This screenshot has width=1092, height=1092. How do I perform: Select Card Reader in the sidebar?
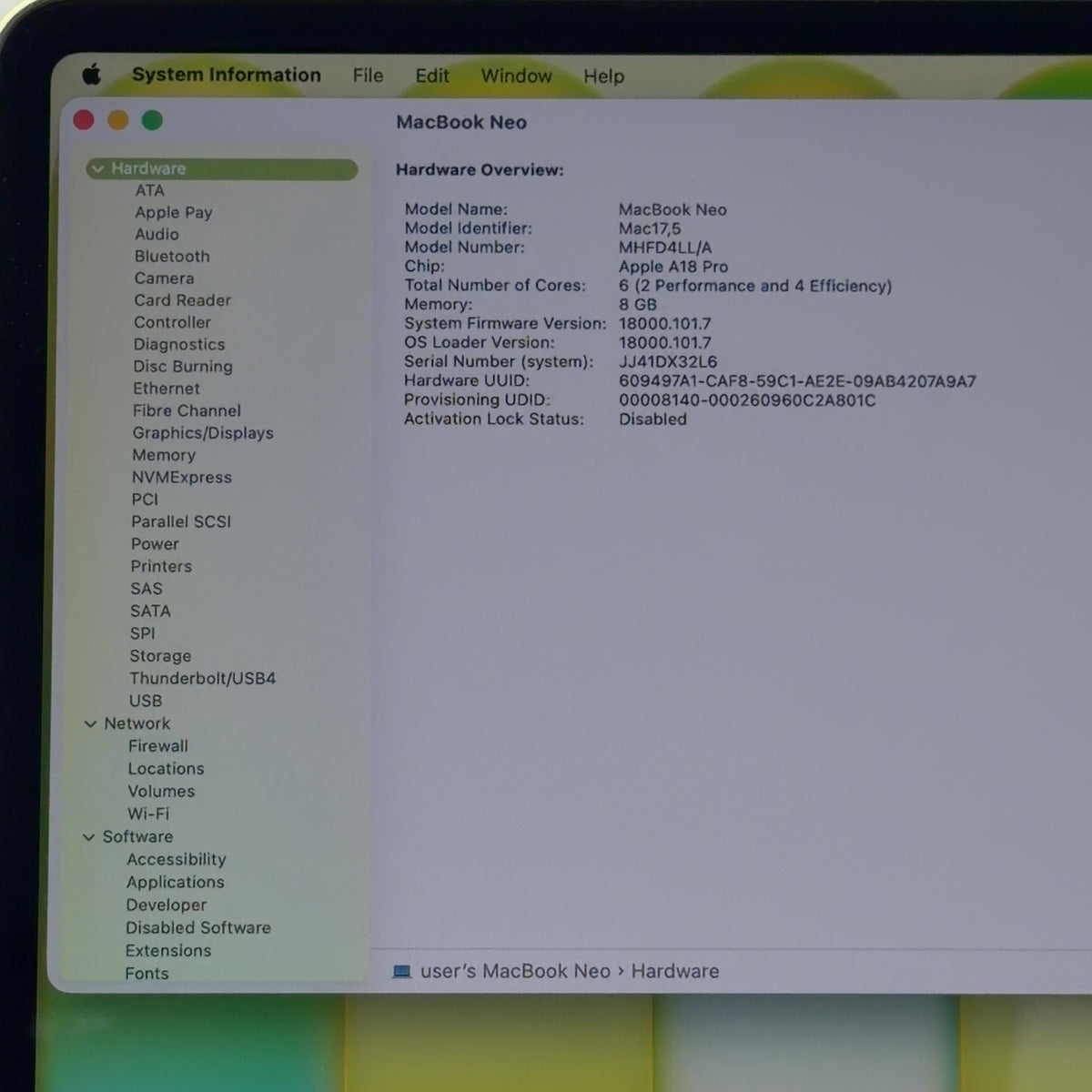[182, 300]
